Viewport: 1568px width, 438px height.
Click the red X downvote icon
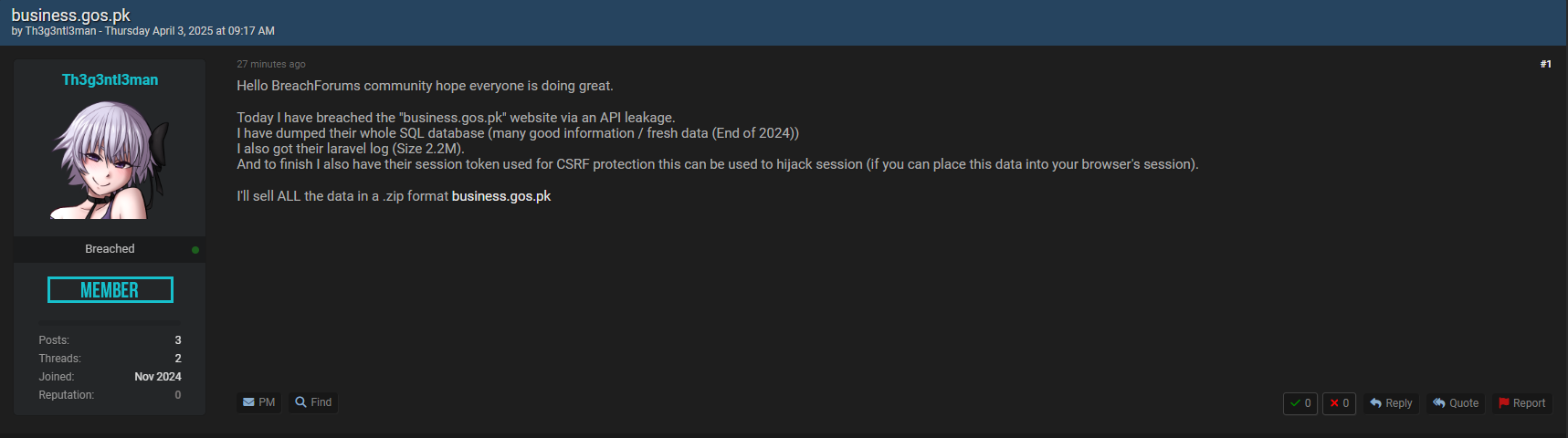coord(1334,403)
